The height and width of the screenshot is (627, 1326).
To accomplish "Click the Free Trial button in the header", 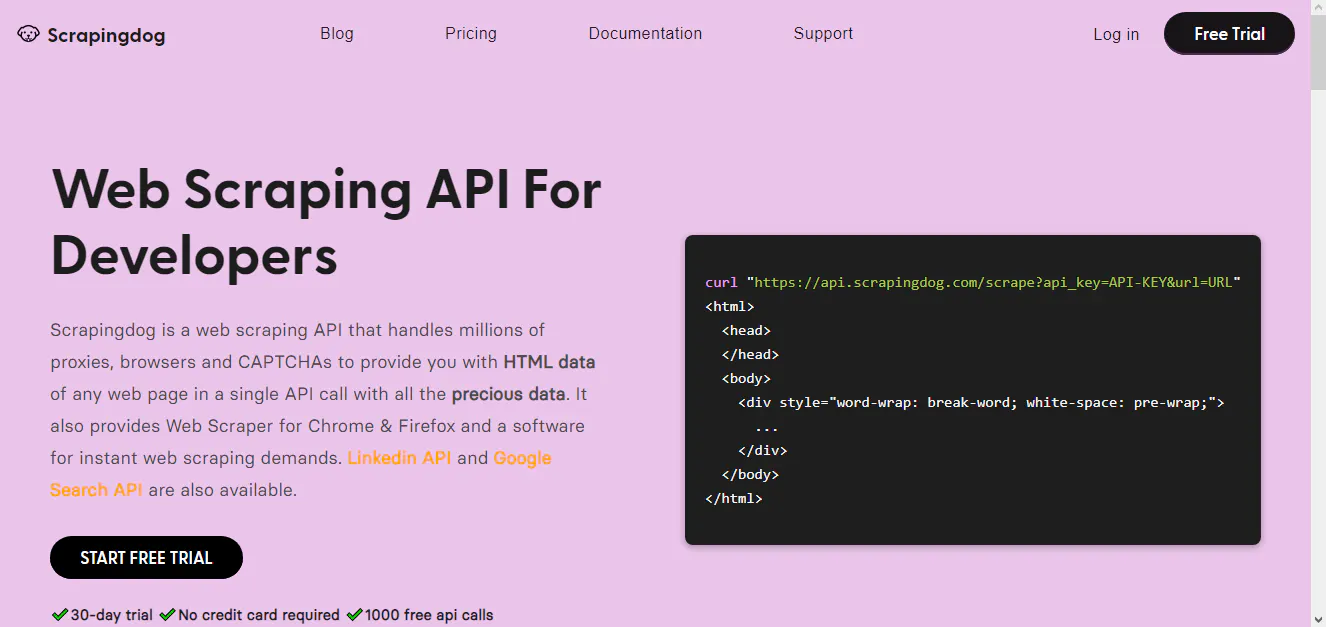I will (1228, 33).
